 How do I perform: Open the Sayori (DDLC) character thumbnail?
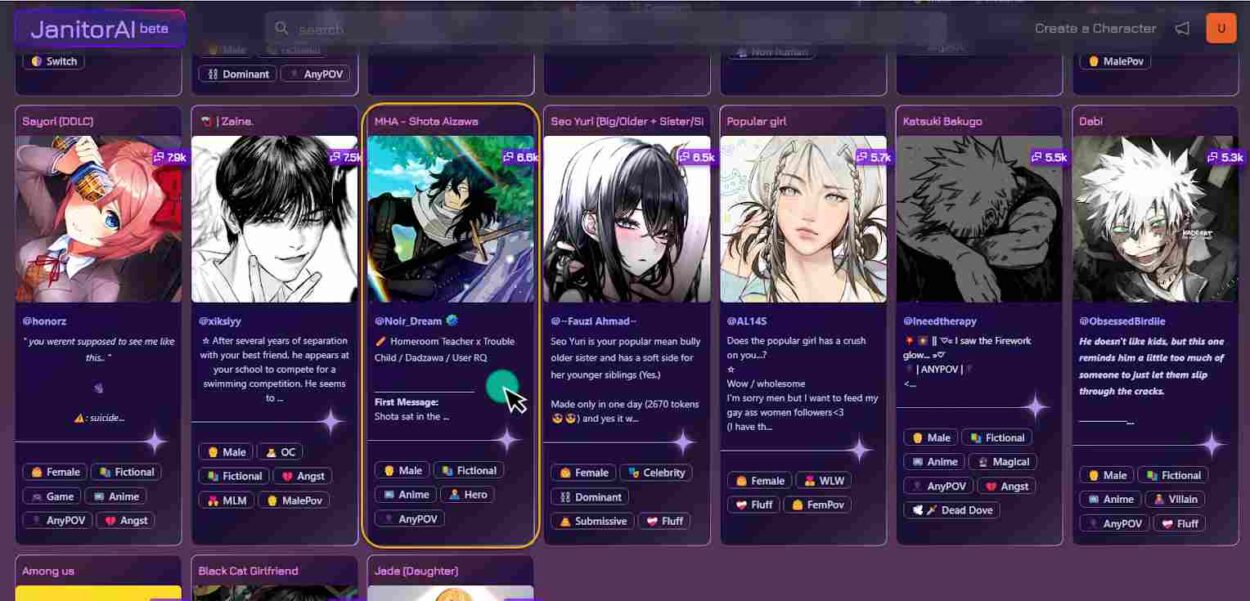pyautogui.click(x=99, y=219)
